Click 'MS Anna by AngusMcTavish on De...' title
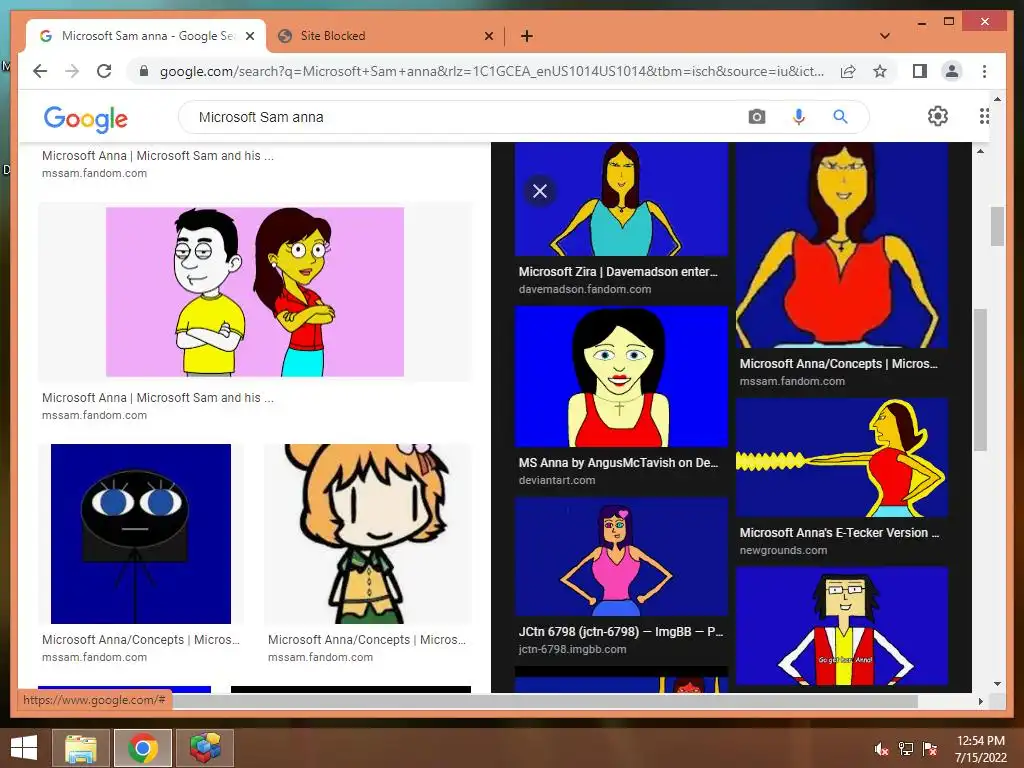This screenshot has height=768, width=1024. click(x=618, y=462)
